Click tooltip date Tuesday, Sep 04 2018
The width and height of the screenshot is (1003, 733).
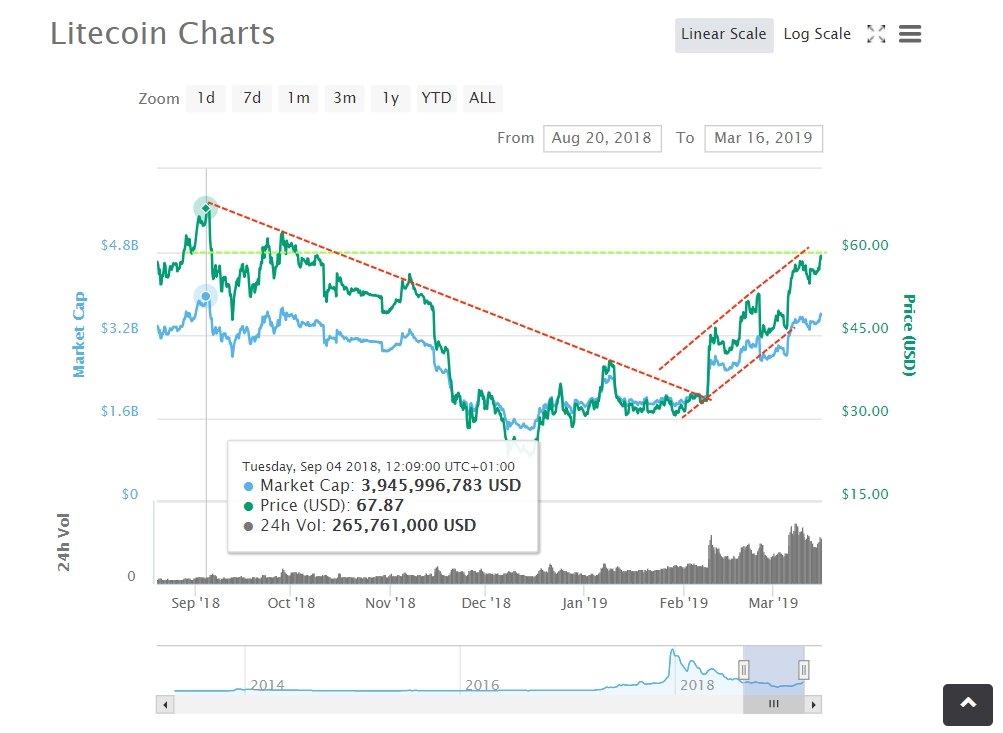point(313,467)
